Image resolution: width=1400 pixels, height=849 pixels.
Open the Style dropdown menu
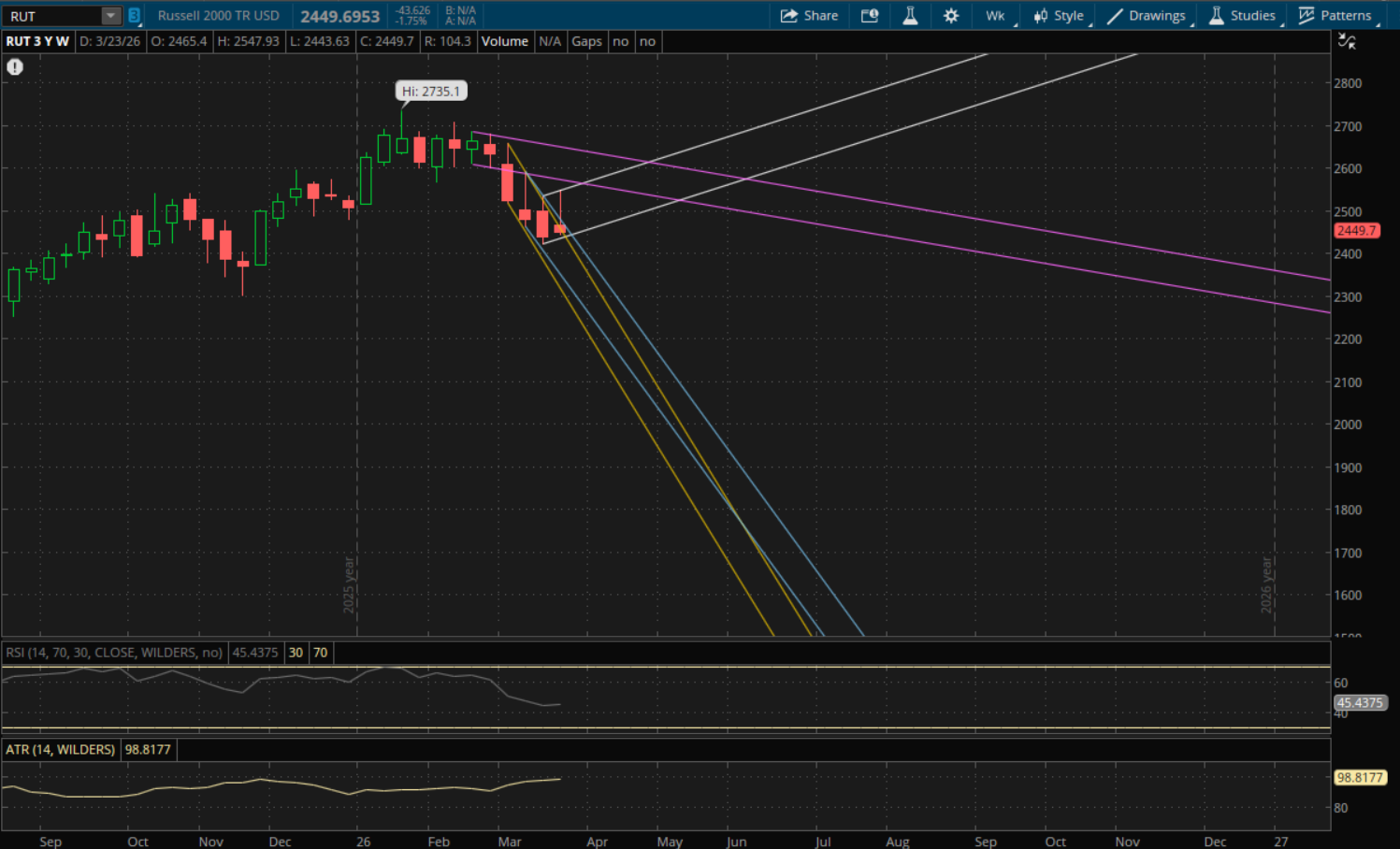(1059, 16)
